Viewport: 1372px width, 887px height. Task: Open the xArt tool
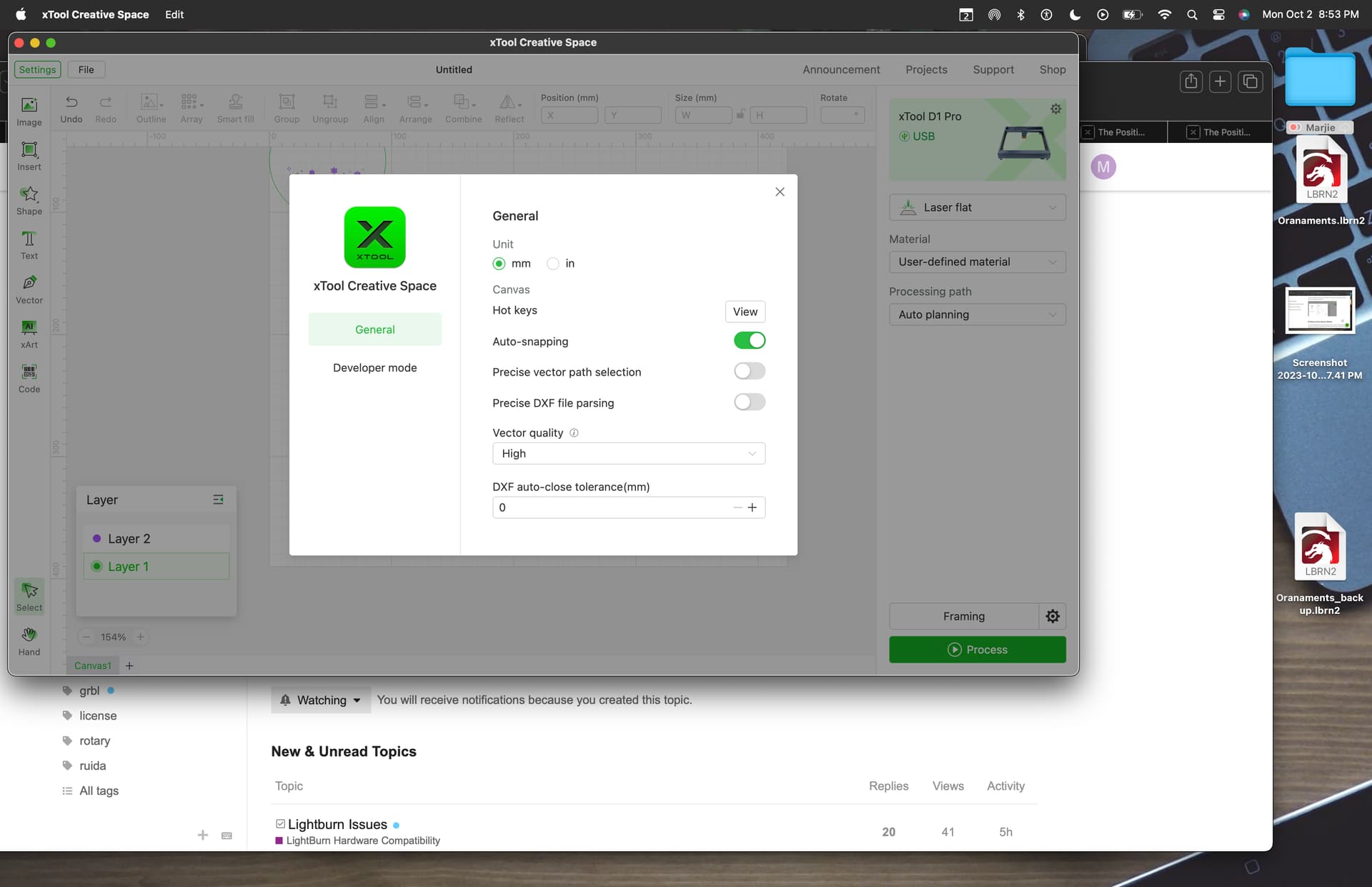[x=29, y=334]
